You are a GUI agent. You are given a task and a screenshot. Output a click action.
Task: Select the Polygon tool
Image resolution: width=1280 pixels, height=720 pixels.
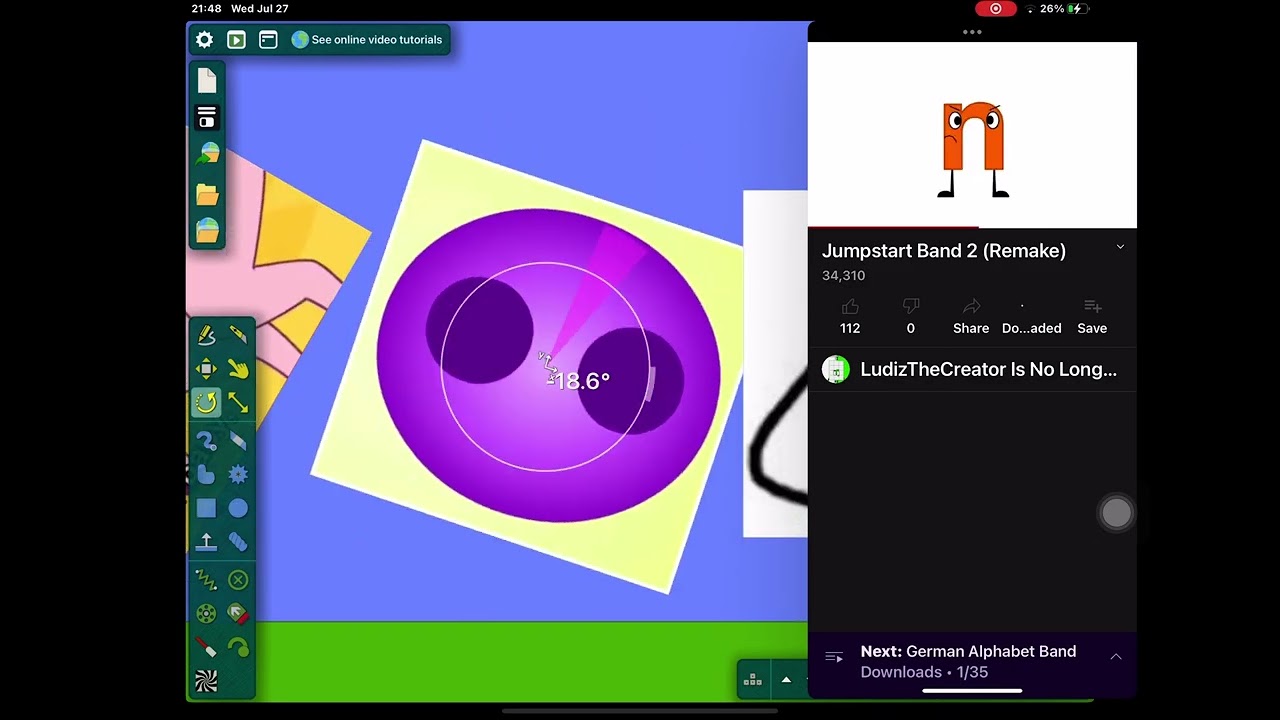206,474
